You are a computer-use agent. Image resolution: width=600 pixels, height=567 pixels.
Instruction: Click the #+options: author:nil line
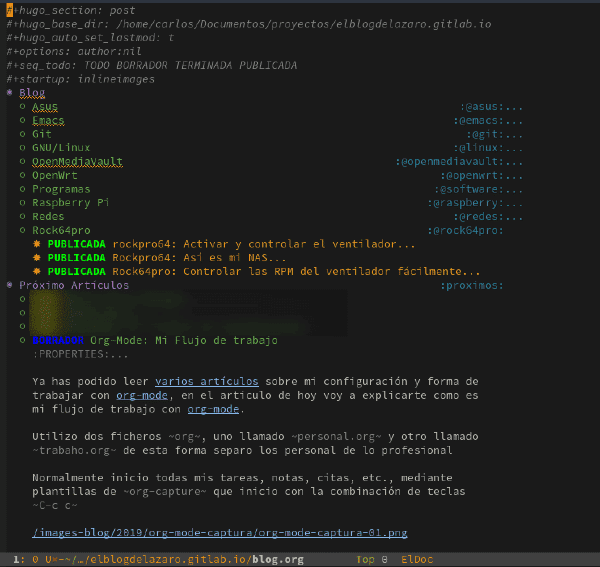[74, 52]
